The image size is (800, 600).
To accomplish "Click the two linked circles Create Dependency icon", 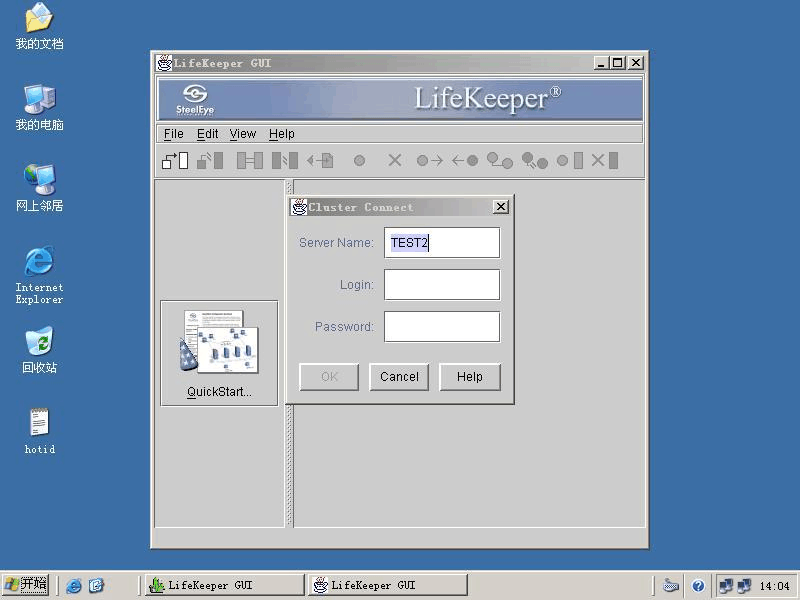I will click(x=499, y=161).
